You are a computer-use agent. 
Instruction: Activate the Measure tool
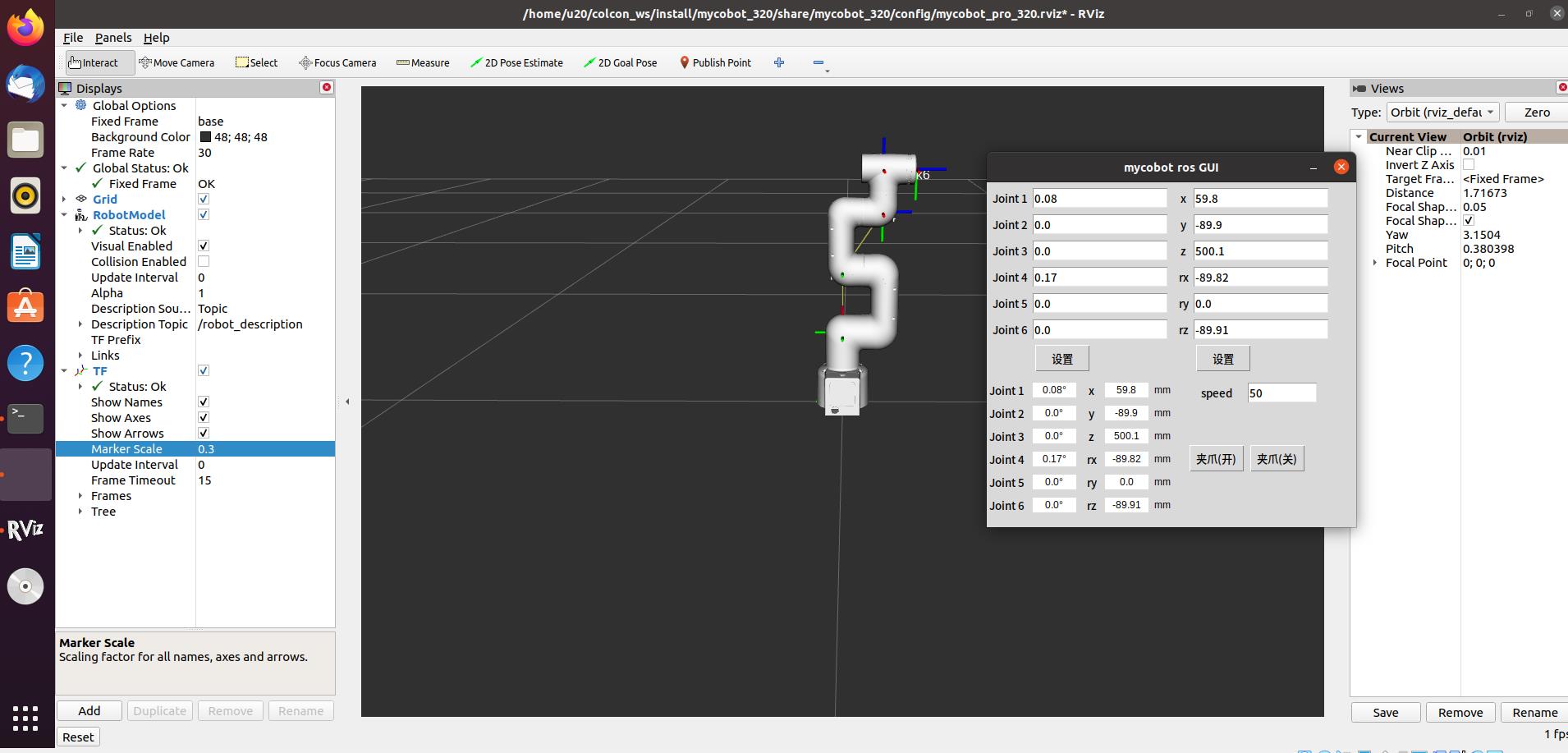[423, 62]
